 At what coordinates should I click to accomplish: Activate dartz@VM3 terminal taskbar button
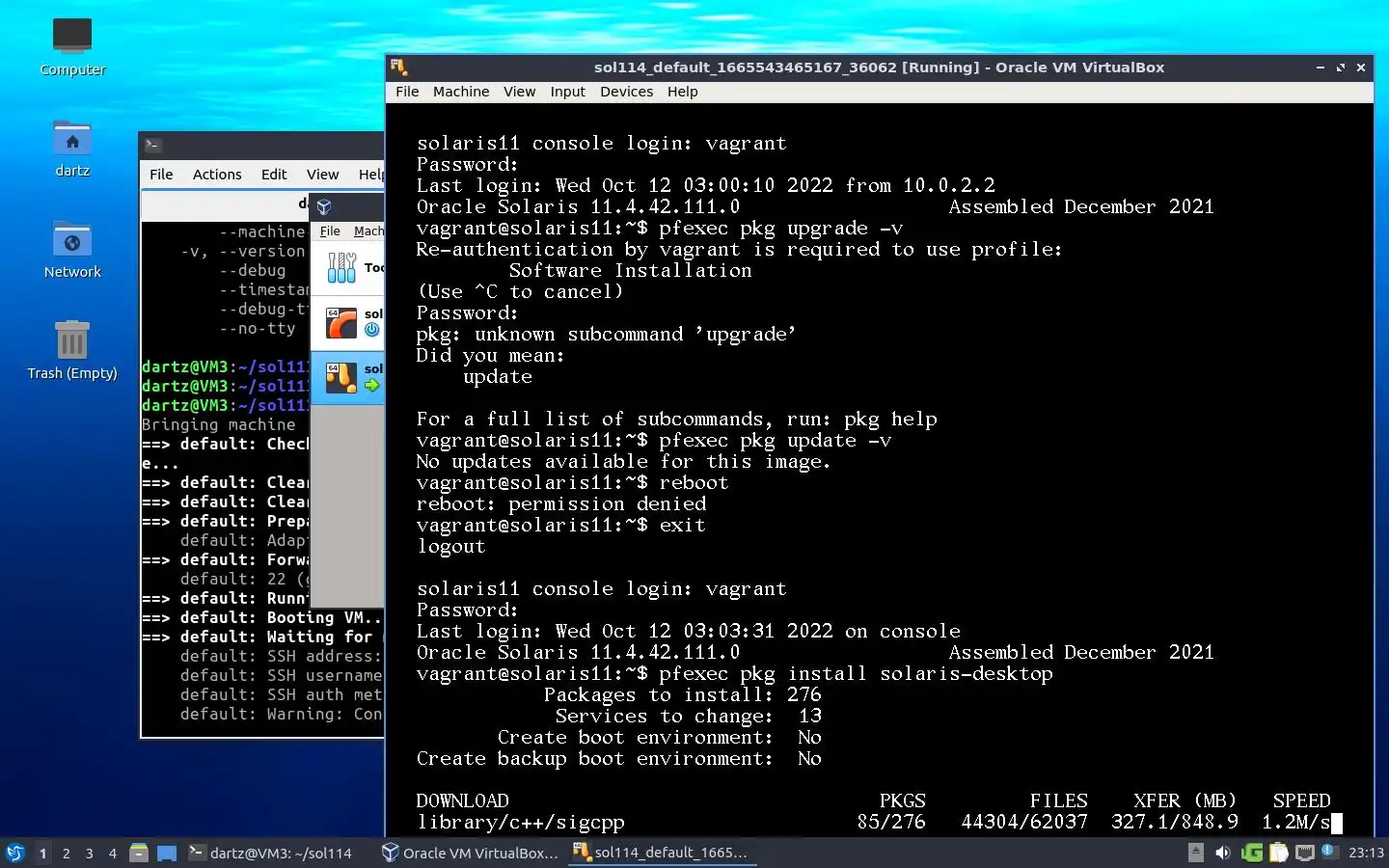(x=272, y=853)
